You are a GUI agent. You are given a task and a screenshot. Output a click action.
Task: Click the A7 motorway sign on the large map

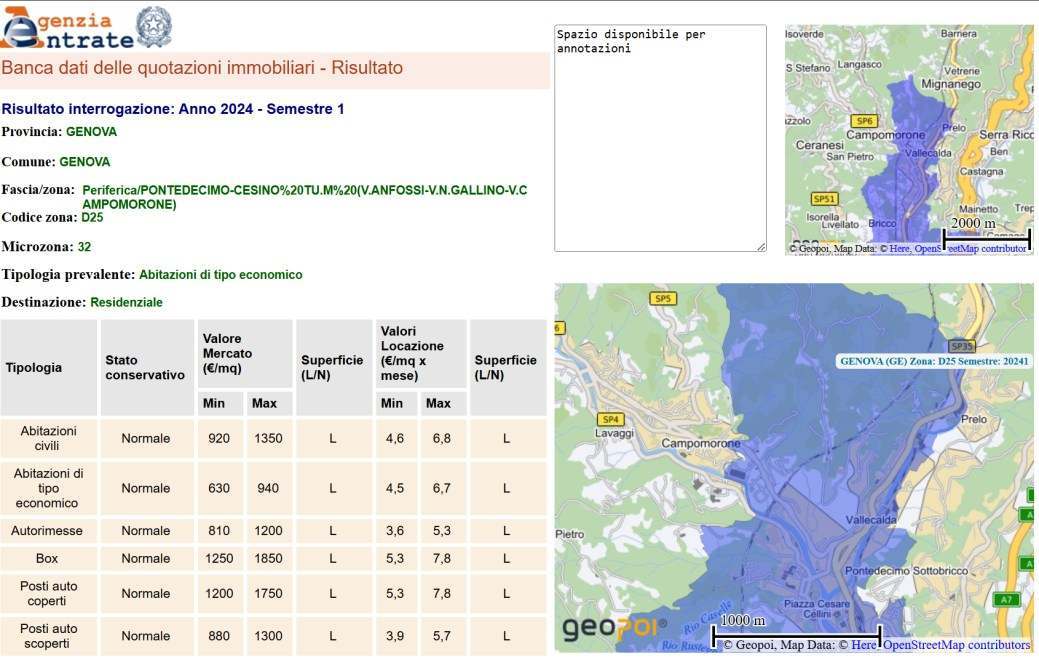click(x=1004, y=599)
